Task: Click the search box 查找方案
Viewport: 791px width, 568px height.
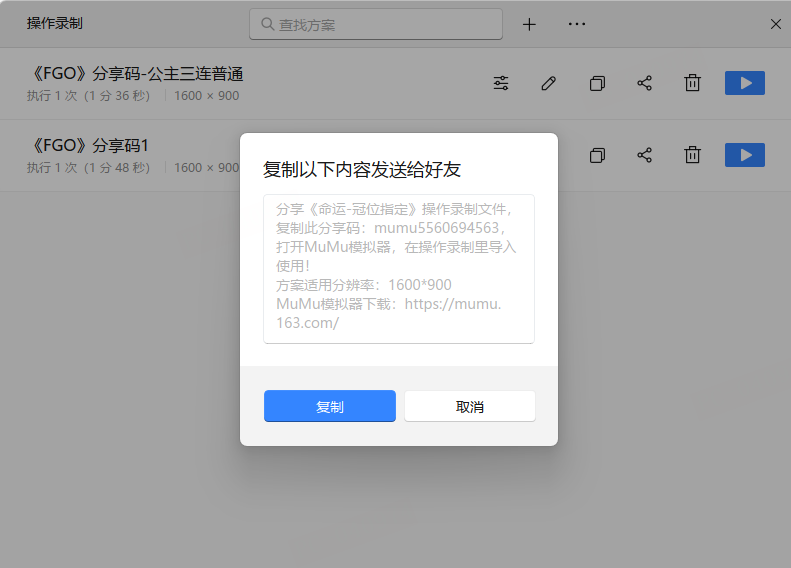Action: pyautogui.click(x=376, y=24)
